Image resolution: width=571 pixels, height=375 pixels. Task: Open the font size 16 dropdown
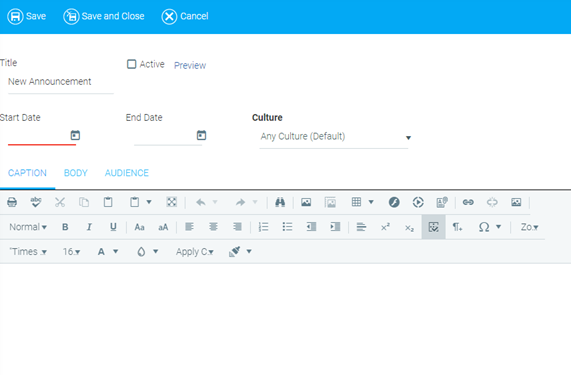point(71,252)
